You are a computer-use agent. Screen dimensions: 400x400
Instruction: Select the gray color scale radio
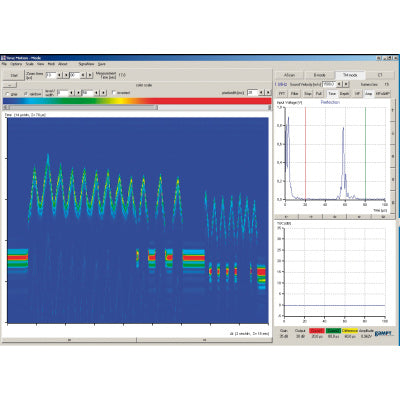tap(8, 94)
